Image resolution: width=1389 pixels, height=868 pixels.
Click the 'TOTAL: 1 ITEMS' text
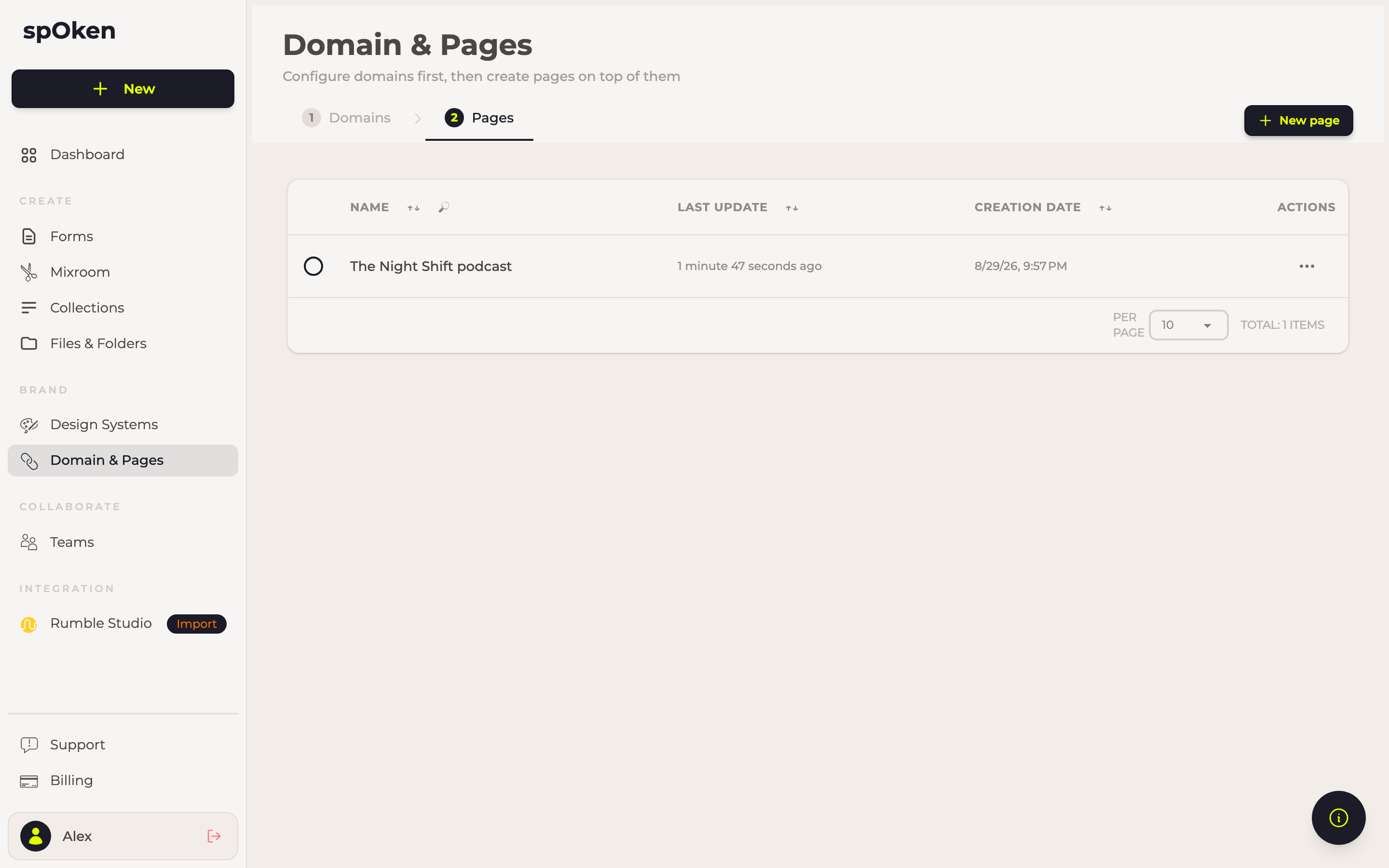[x=1282, y=325]
